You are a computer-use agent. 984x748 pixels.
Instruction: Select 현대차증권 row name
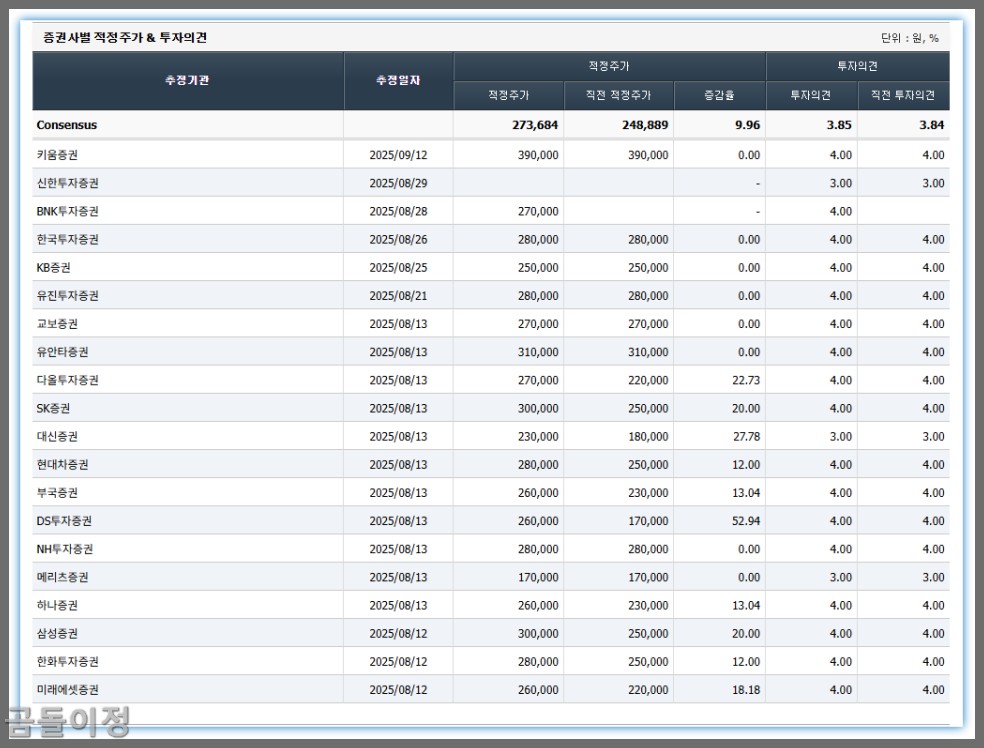click(x=62, y=465)
